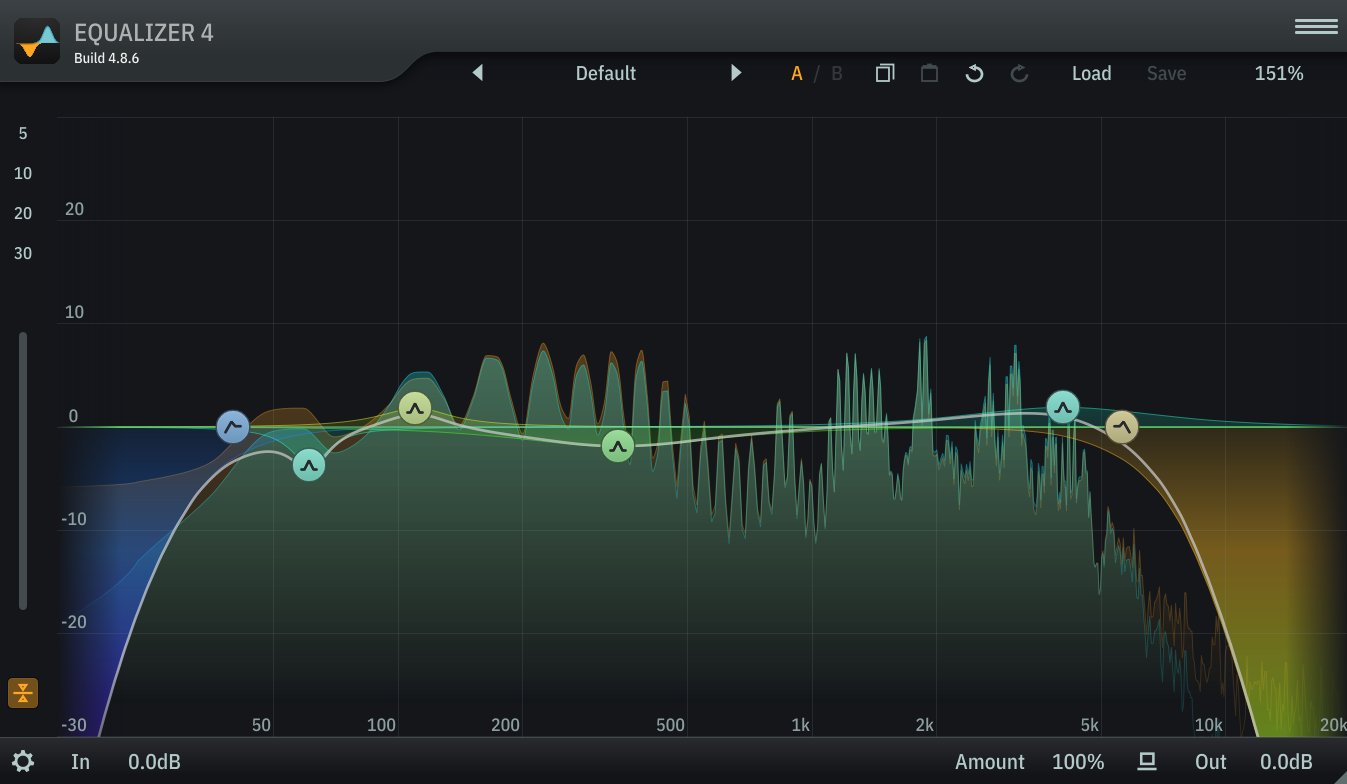Screen dimensions: 1347x784
Task: Toggle the orange spectrum analyzer button
Action: click(x=23, y=692)
